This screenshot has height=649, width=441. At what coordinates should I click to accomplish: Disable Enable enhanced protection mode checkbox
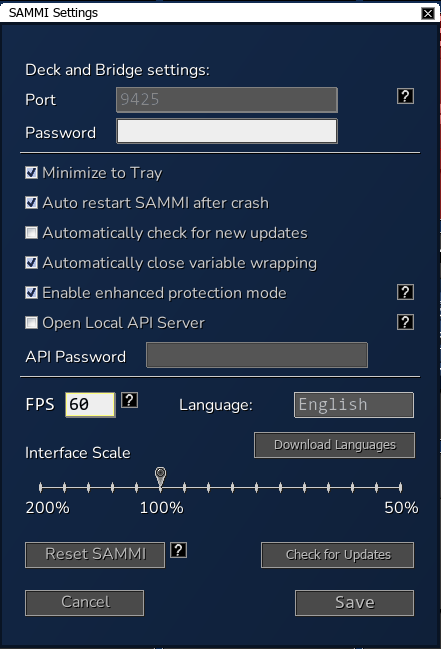[x=31, y=293]
